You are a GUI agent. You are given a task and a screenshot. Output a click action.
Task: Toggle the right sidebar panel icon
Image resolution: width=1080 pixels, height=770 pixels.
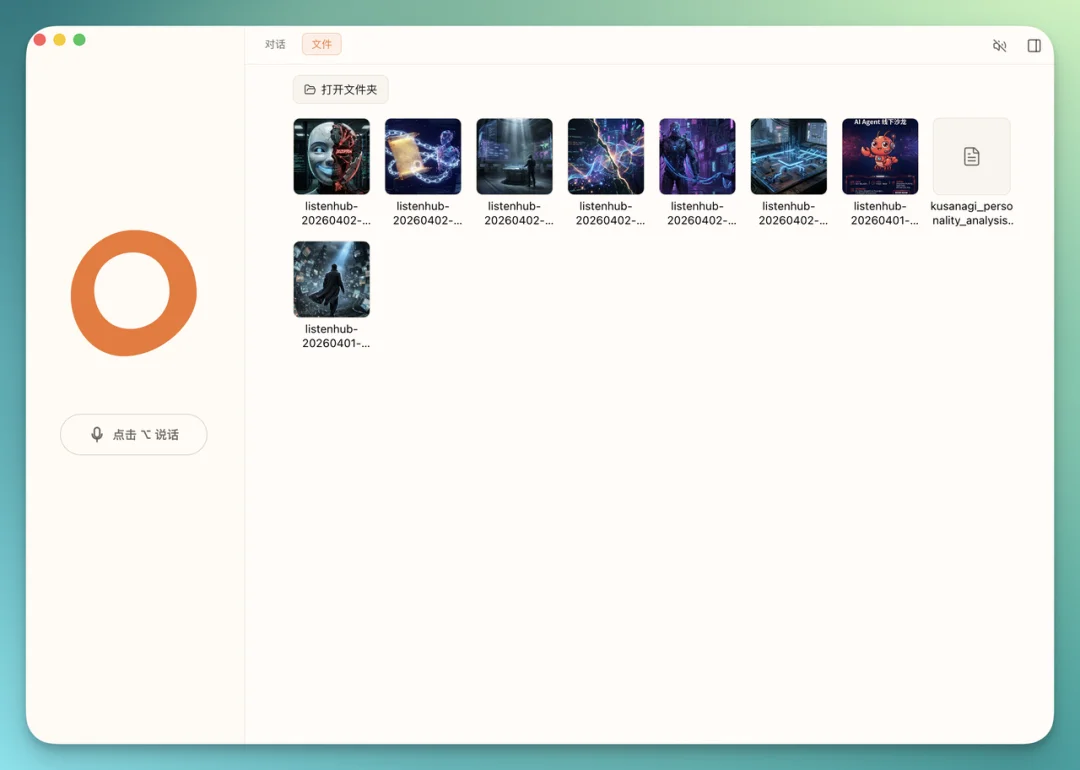pos(1034,46)
